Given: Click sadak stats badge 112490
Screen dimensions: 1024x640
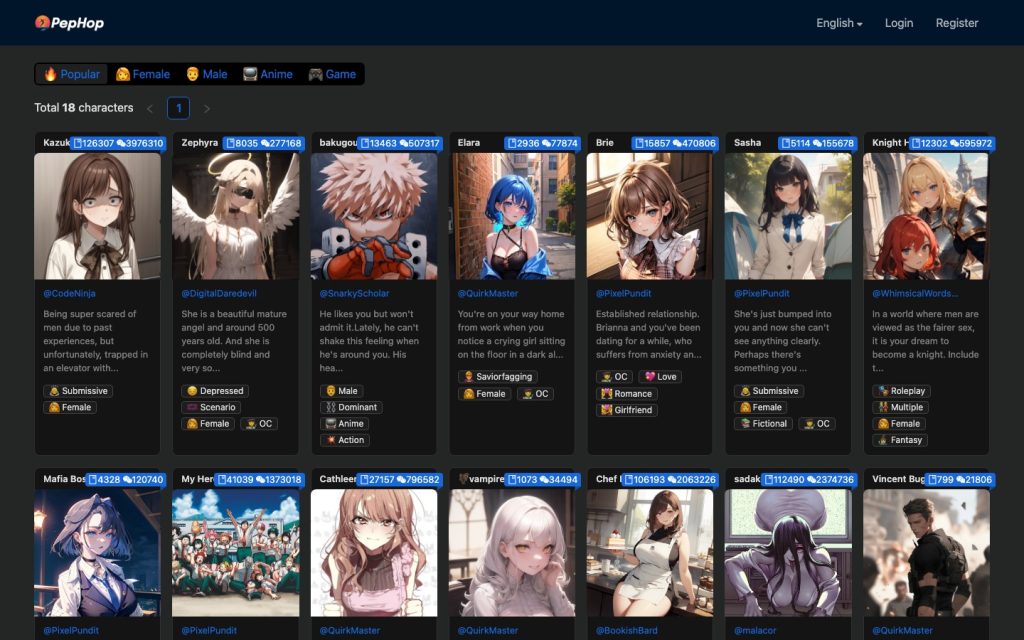Looking at the screenshot, I should pos(809,479).
